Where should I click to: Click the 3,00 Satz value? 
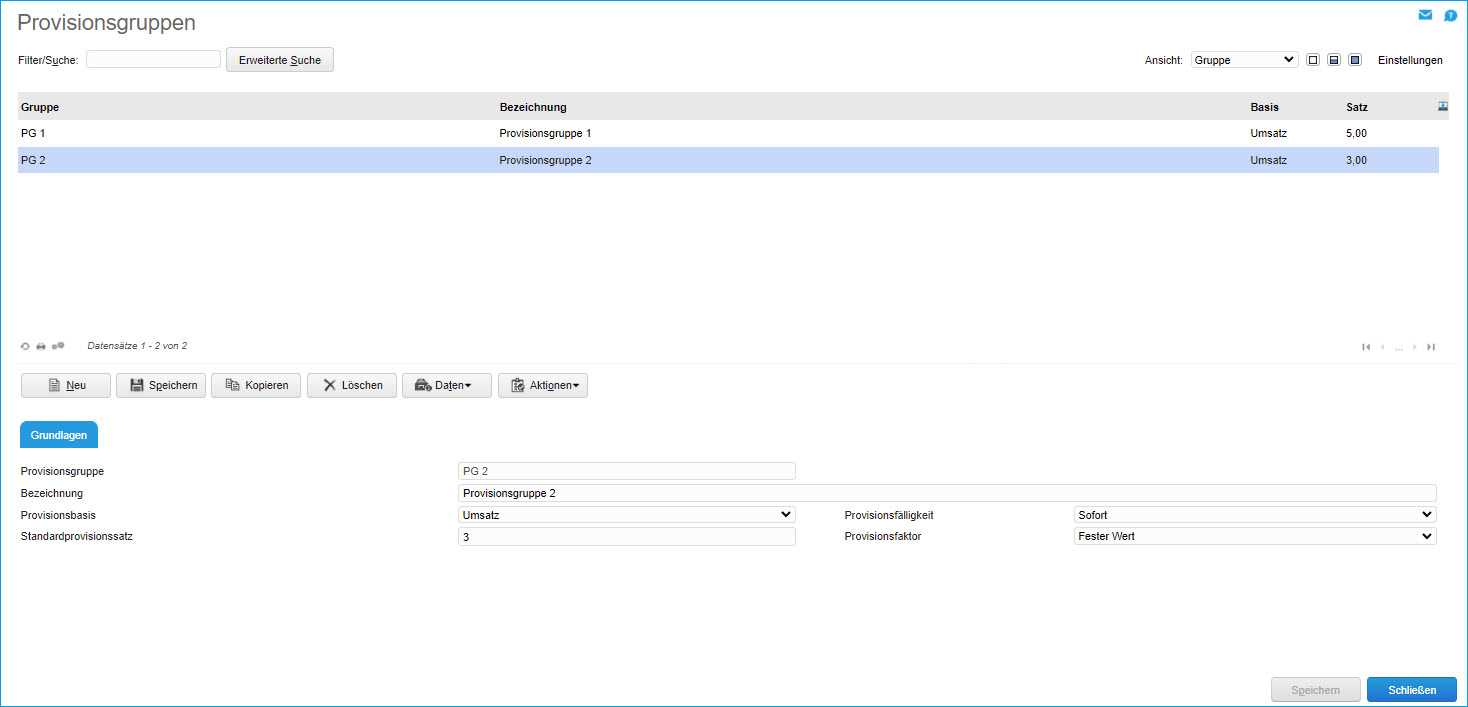click(x=1357, y=160)
